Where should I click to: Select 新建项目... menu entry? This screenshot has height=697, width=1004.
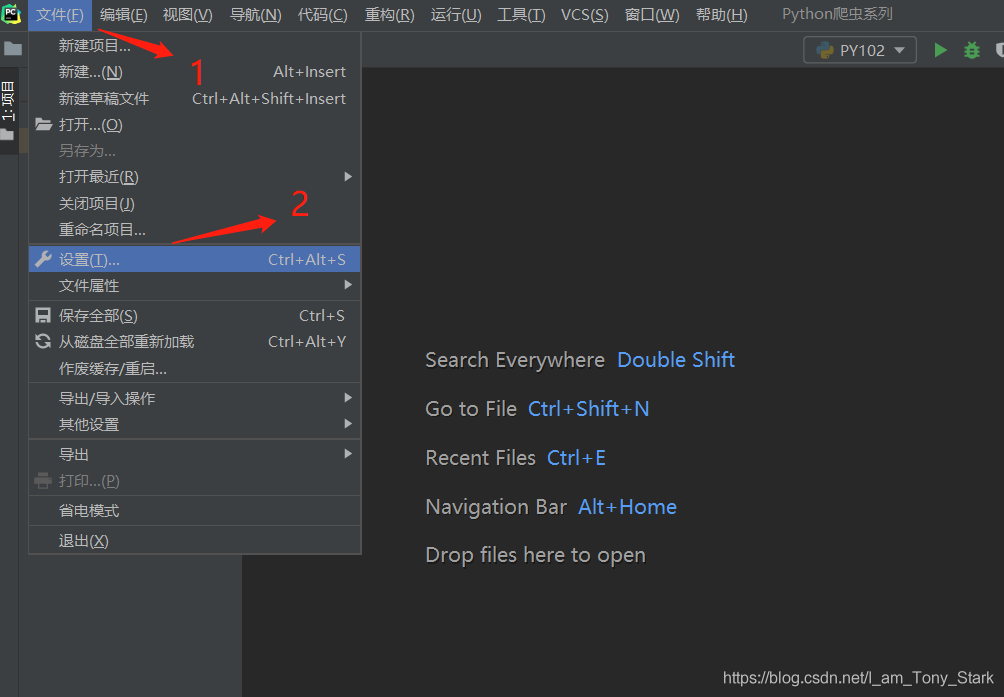click(x=195, y=45)
